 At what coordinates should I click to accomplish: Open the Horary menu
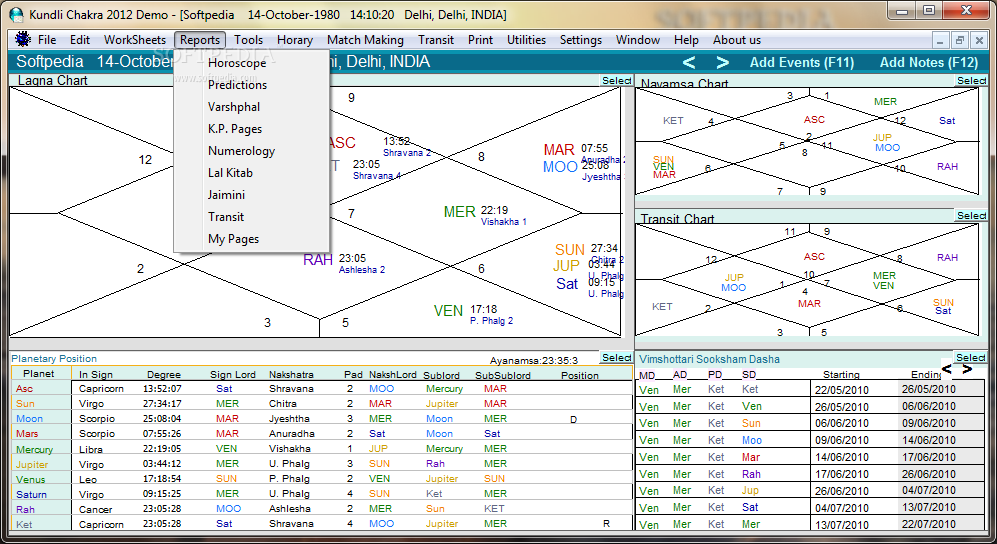pos(294,39)
